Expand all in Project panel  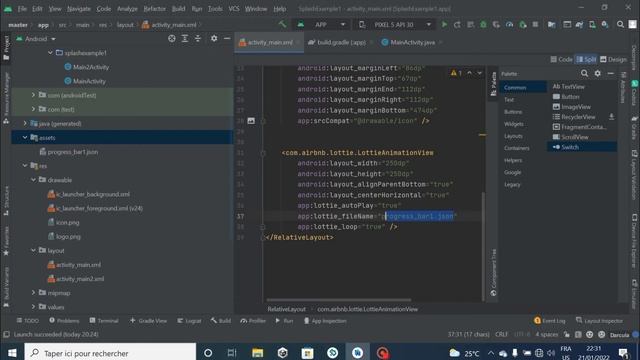point(185,38)
